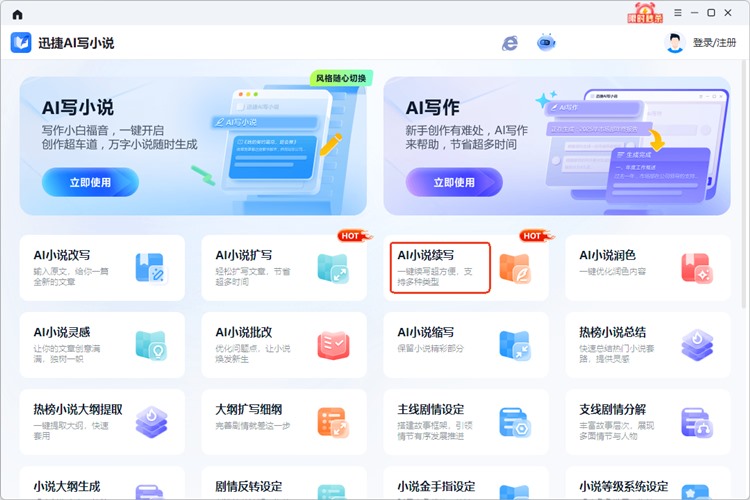Click the user avatar icon
Viewport: 750px width, 500px height.
click(674, 43)
